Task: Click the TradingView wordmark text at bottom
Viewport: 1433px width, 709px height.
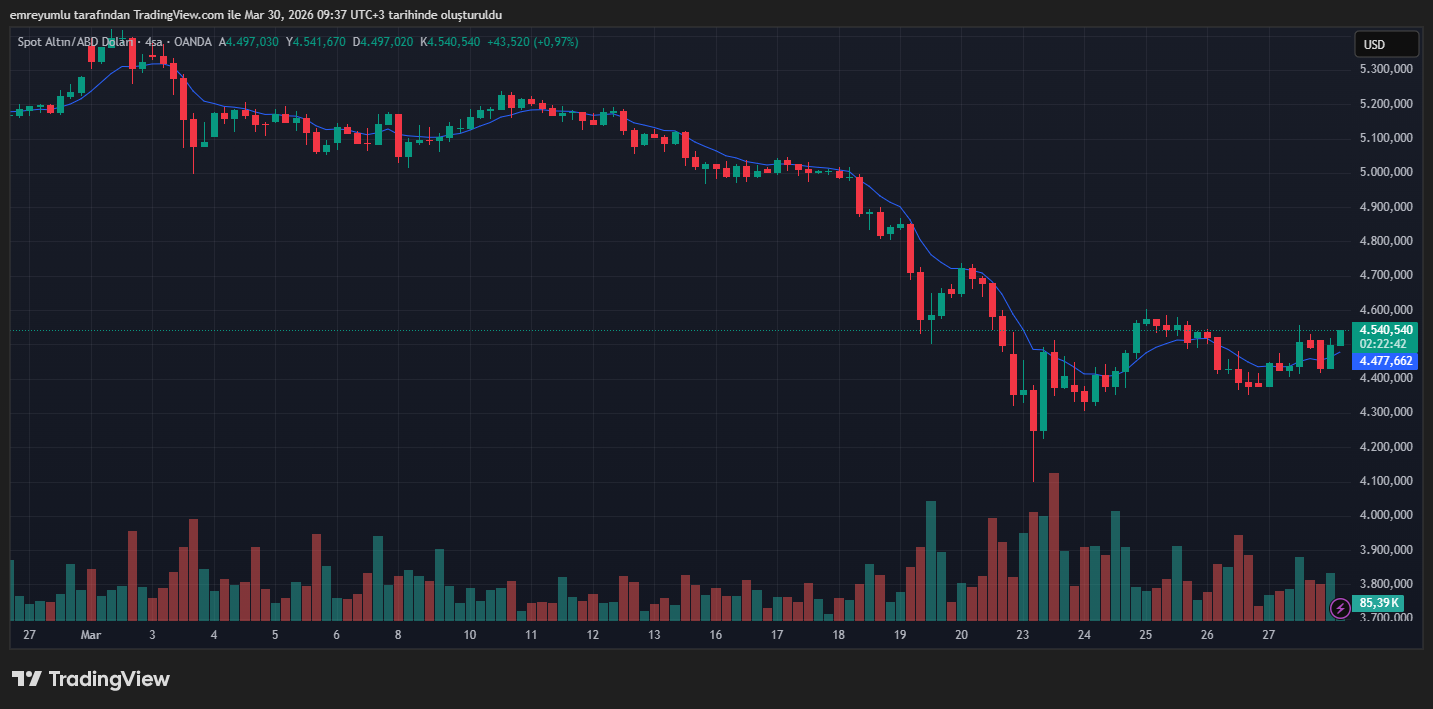Action: coord(109,680)
